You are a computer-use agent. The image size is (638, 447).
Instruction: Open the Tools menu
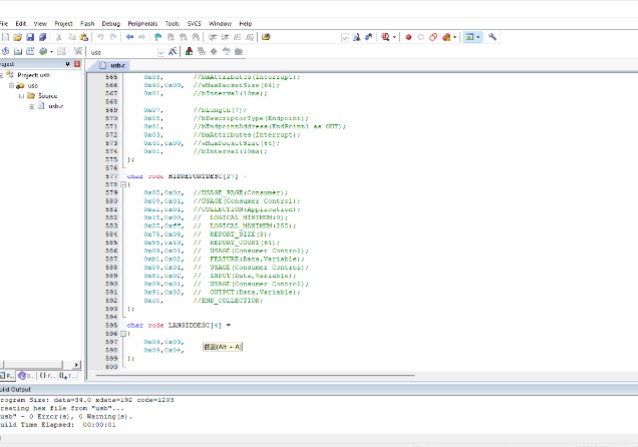coord(172,24)
